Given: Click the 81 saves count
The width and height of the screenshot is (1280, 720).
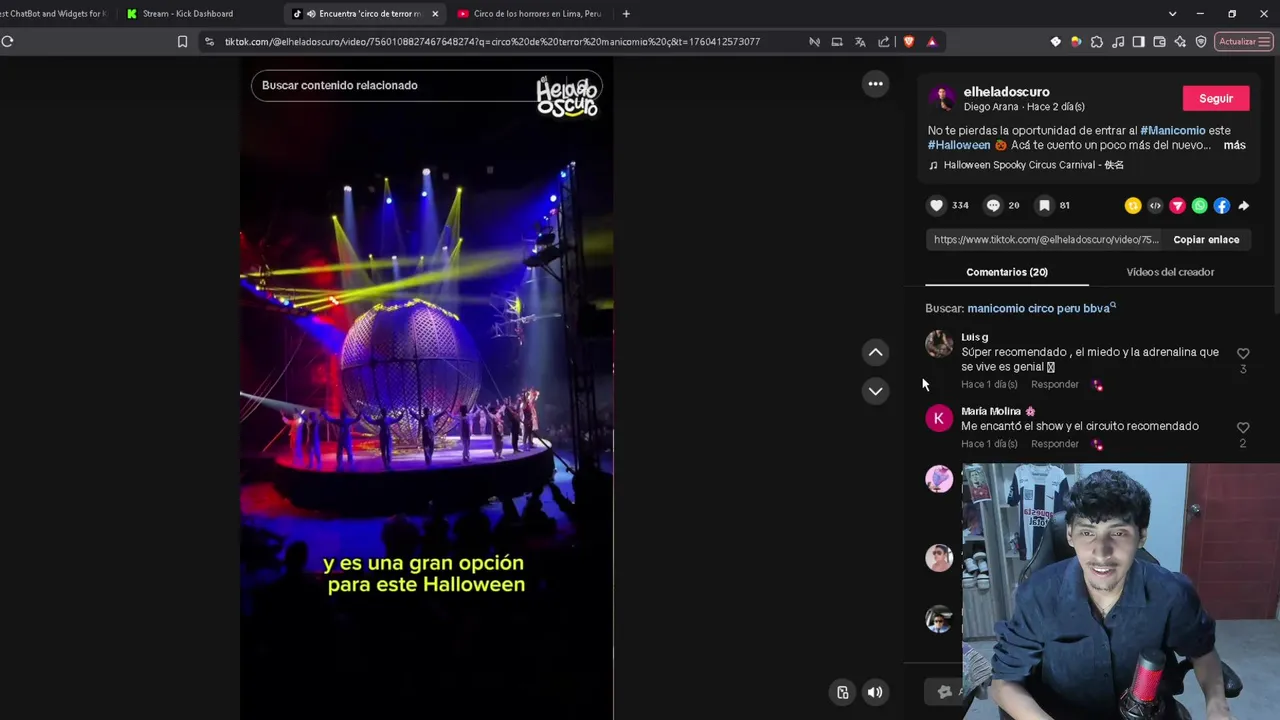Looking at the screenshot, I should coord(1064,205).
